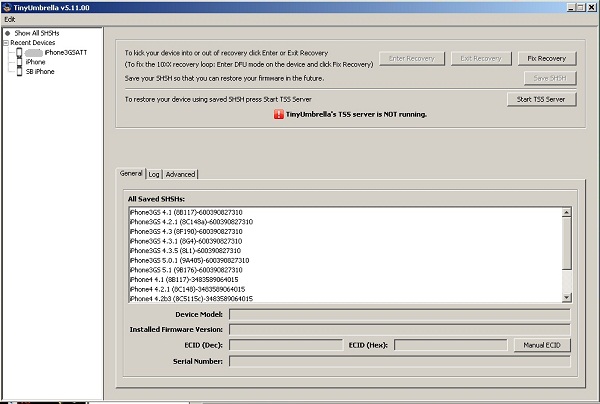Switch to the General tab
Viewport: 600px width, 404px height.
(131, 173)
